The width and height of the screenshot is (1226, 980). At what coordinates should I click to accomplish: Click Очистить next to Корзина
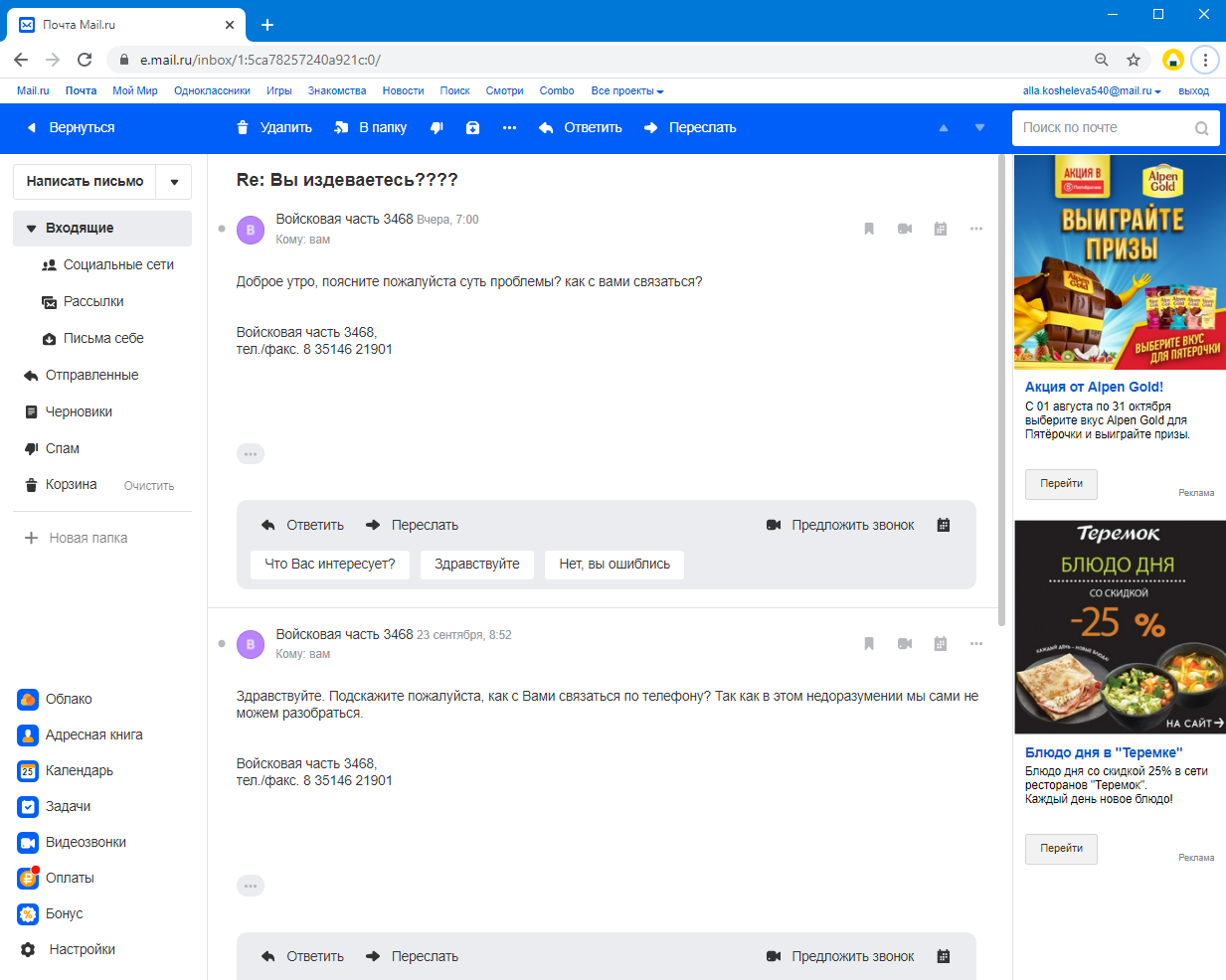[149, 486]
